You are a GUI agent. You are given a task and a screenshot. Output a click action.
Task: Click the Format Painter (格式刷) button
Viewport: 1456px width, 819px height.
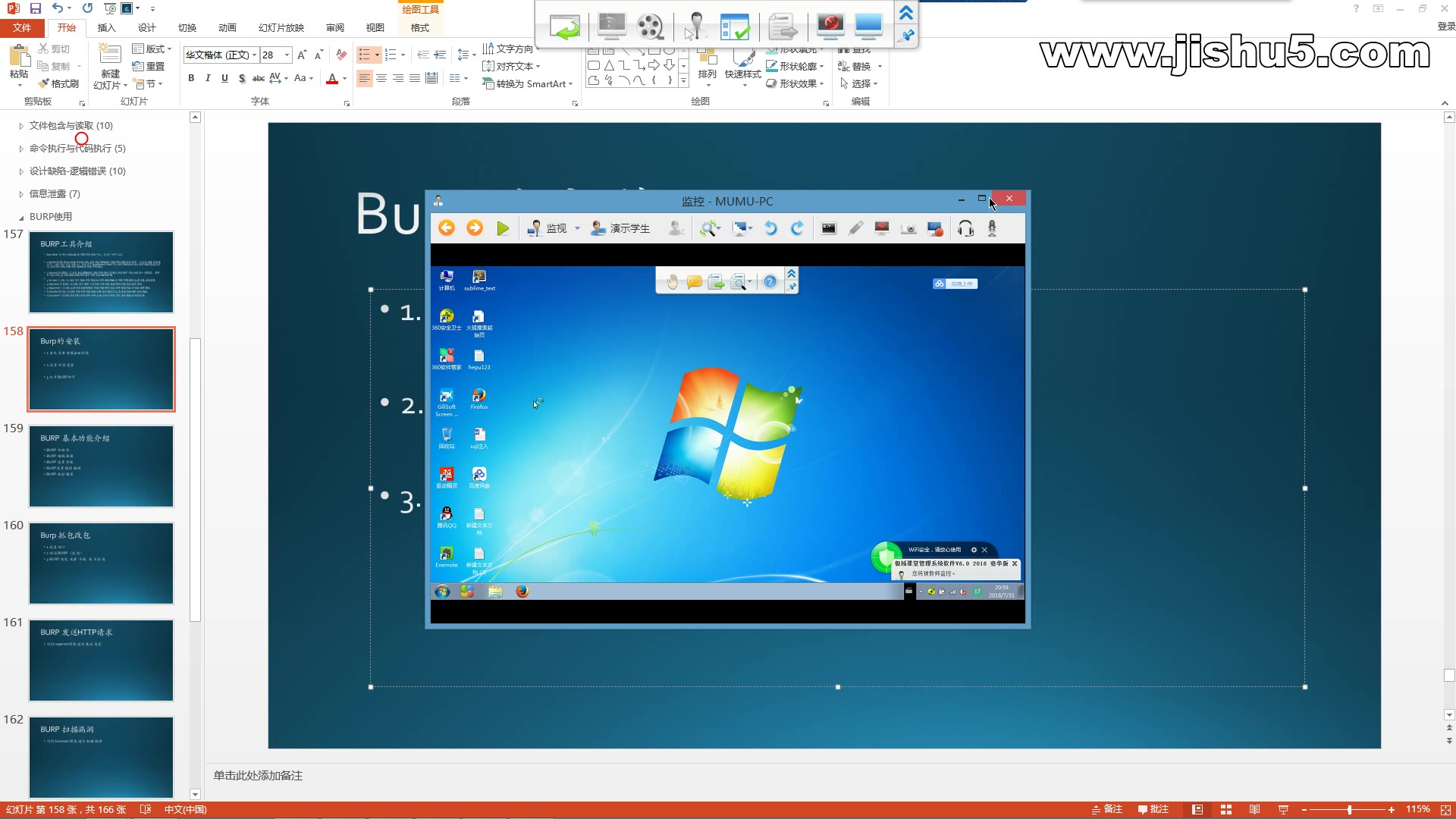[58, 83]
